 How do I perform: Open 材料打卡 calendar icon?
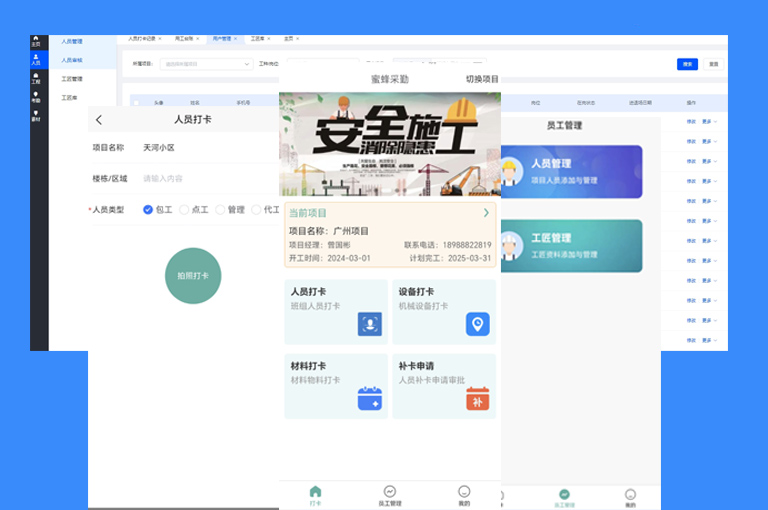coord(370,398)
